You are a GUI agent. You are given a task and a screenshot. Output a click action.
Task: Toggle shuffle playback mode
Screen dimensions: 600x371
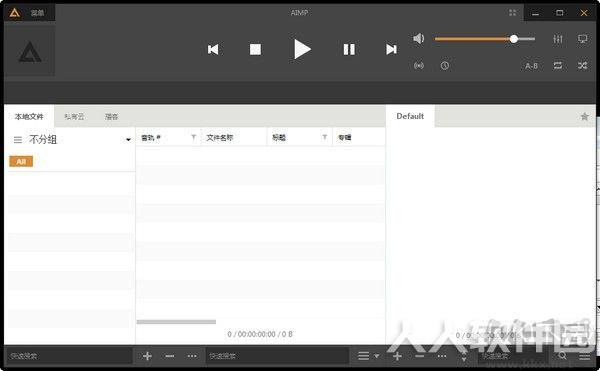tap(582, 65)
